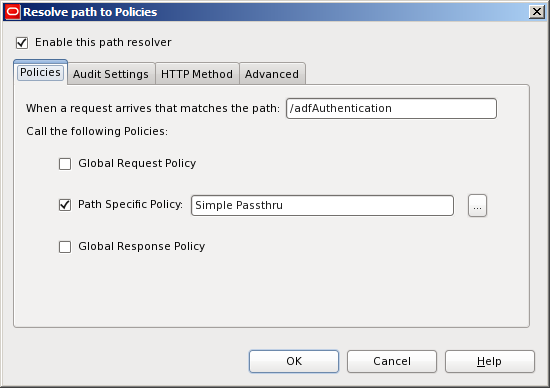Close the Resolve path to Policies dialog
550x388 pixels.
pyautogui.click(x=537, y=12)
